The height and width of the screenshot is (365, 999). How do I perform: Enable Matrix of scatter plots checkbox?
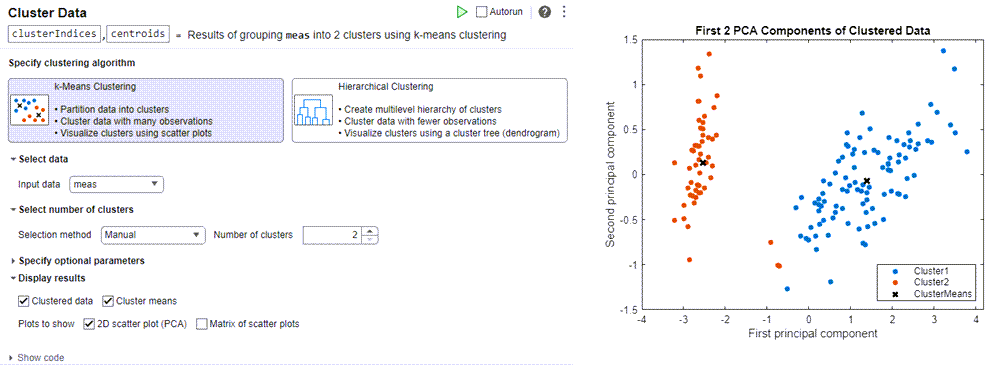(202, 324)
